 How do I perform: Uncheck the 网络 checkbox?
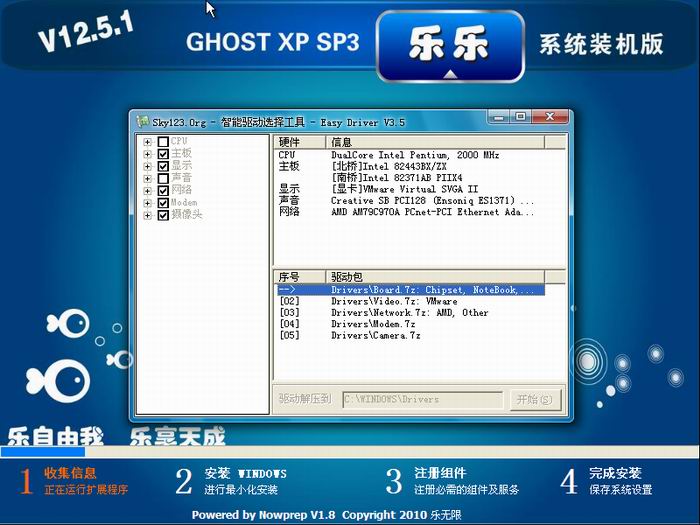click(163, 191)
